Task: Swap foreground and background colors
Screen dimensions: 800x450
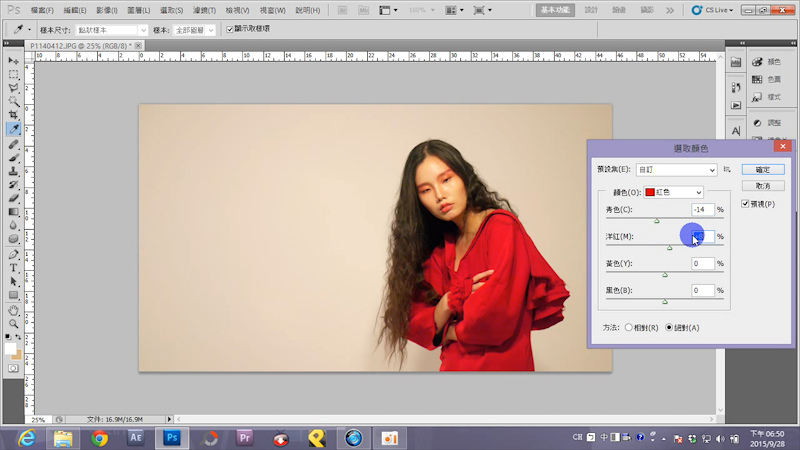Action: click(18, 337)
